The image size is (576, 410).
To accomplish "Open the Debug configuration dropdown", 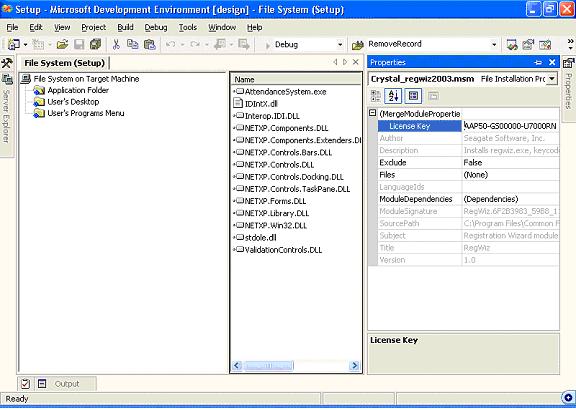I will coord(340,44).
